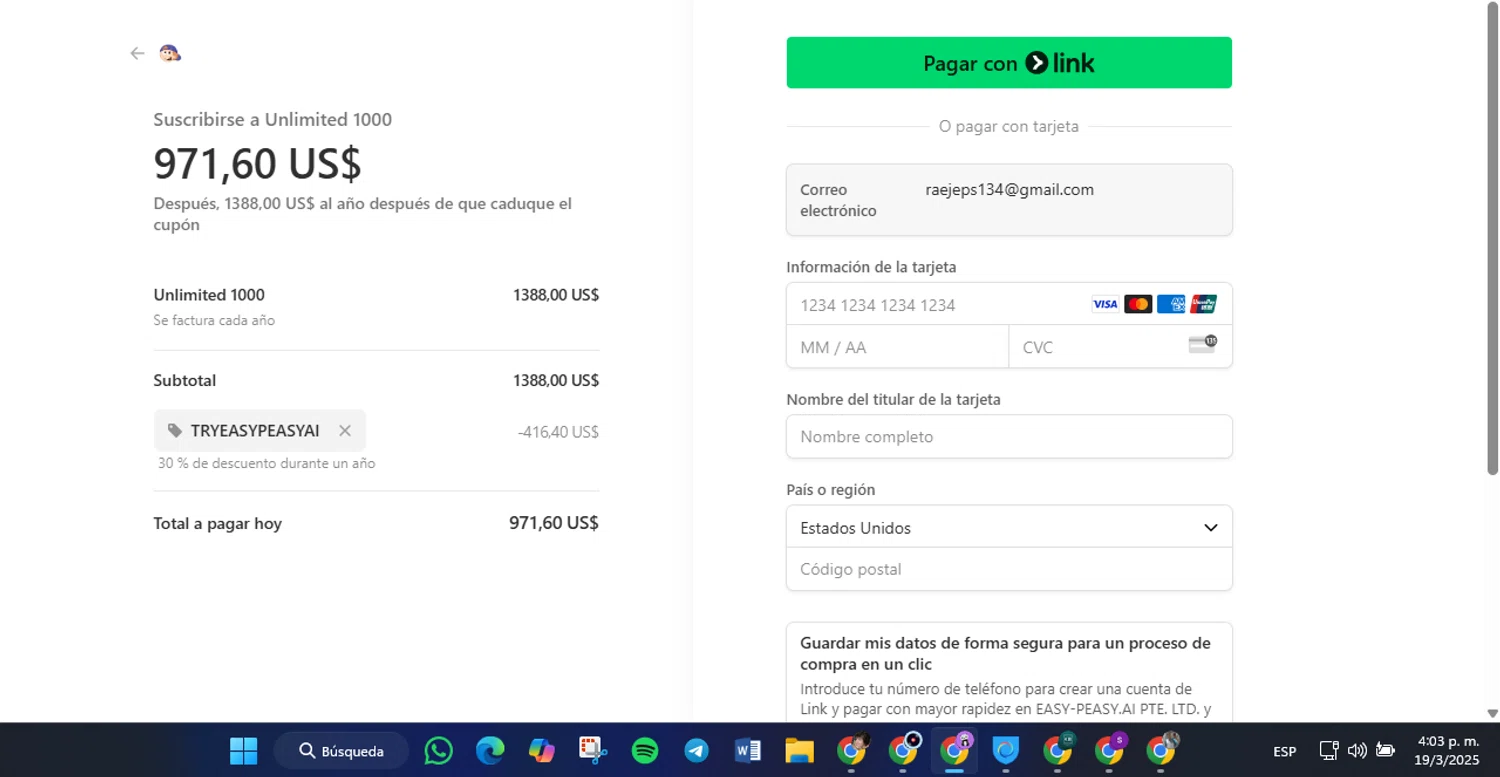Open the blue shield app in the taskbar

coord(1006,750)
